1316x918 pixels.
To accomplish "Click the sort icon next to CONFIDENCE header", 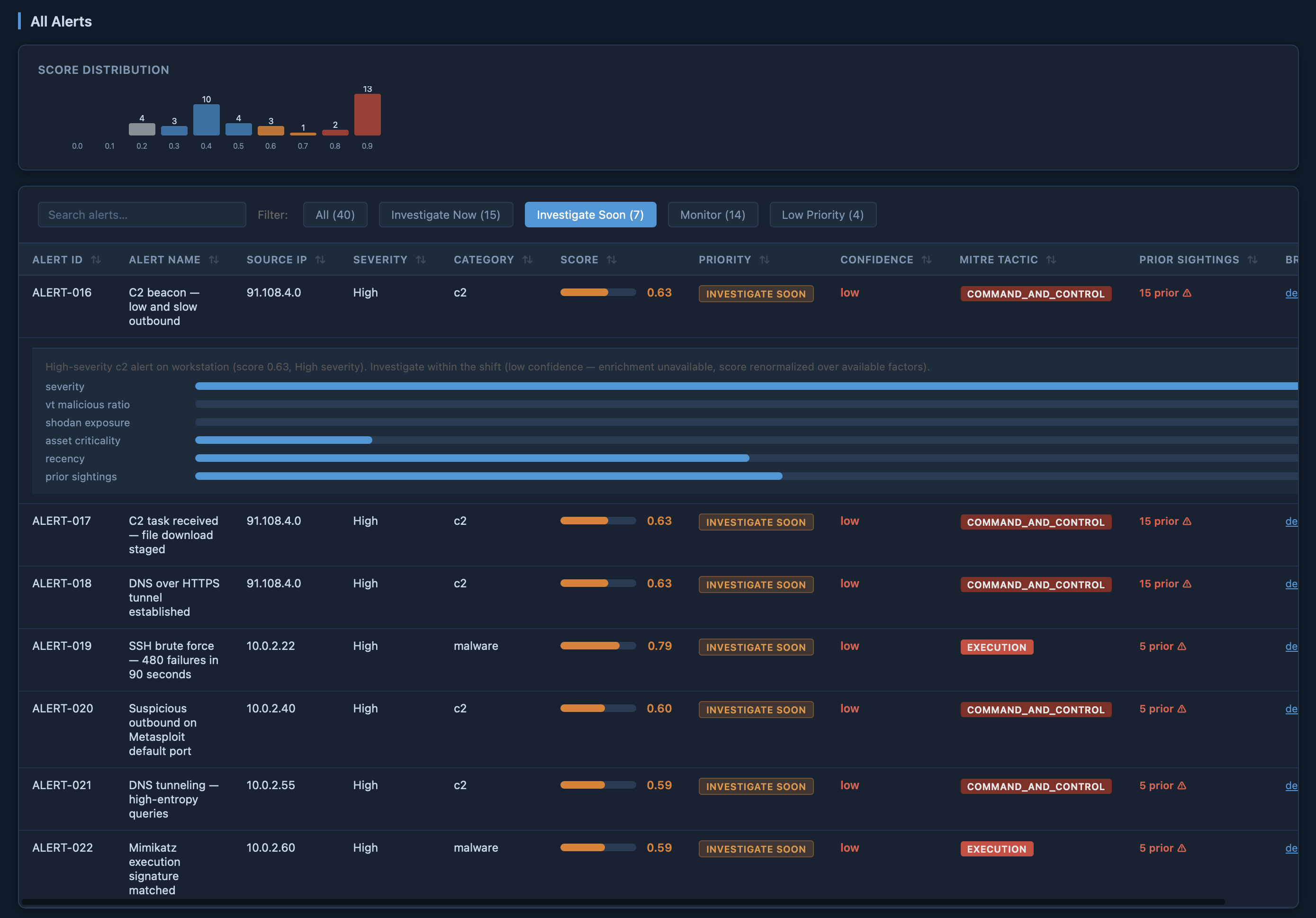I will point(927,259).
